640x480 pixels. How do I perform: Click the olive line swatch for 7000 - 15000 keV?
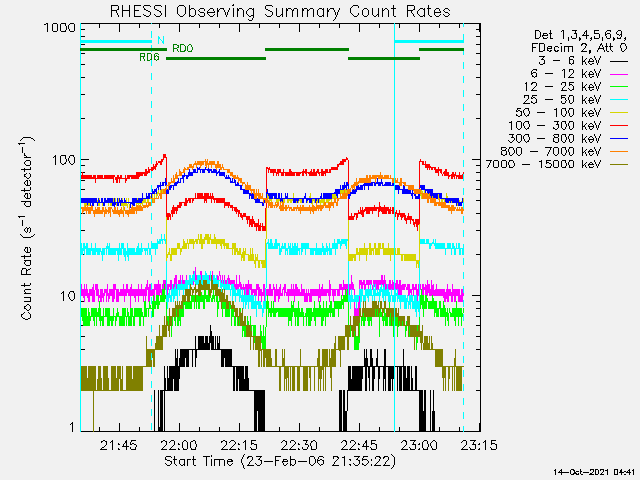pos(619,164)
